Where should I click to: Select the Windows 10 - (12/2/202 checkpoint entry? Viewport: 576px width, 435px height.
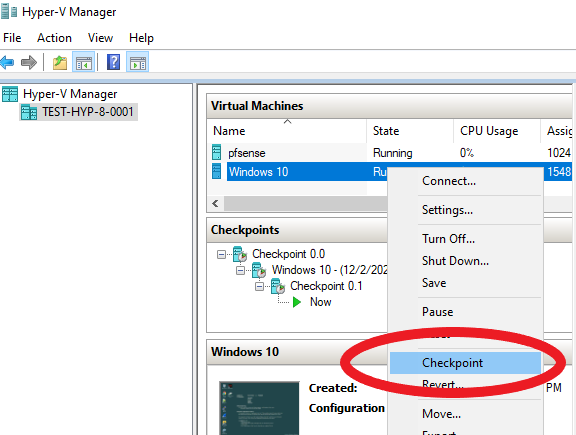(x=330, y=270)
